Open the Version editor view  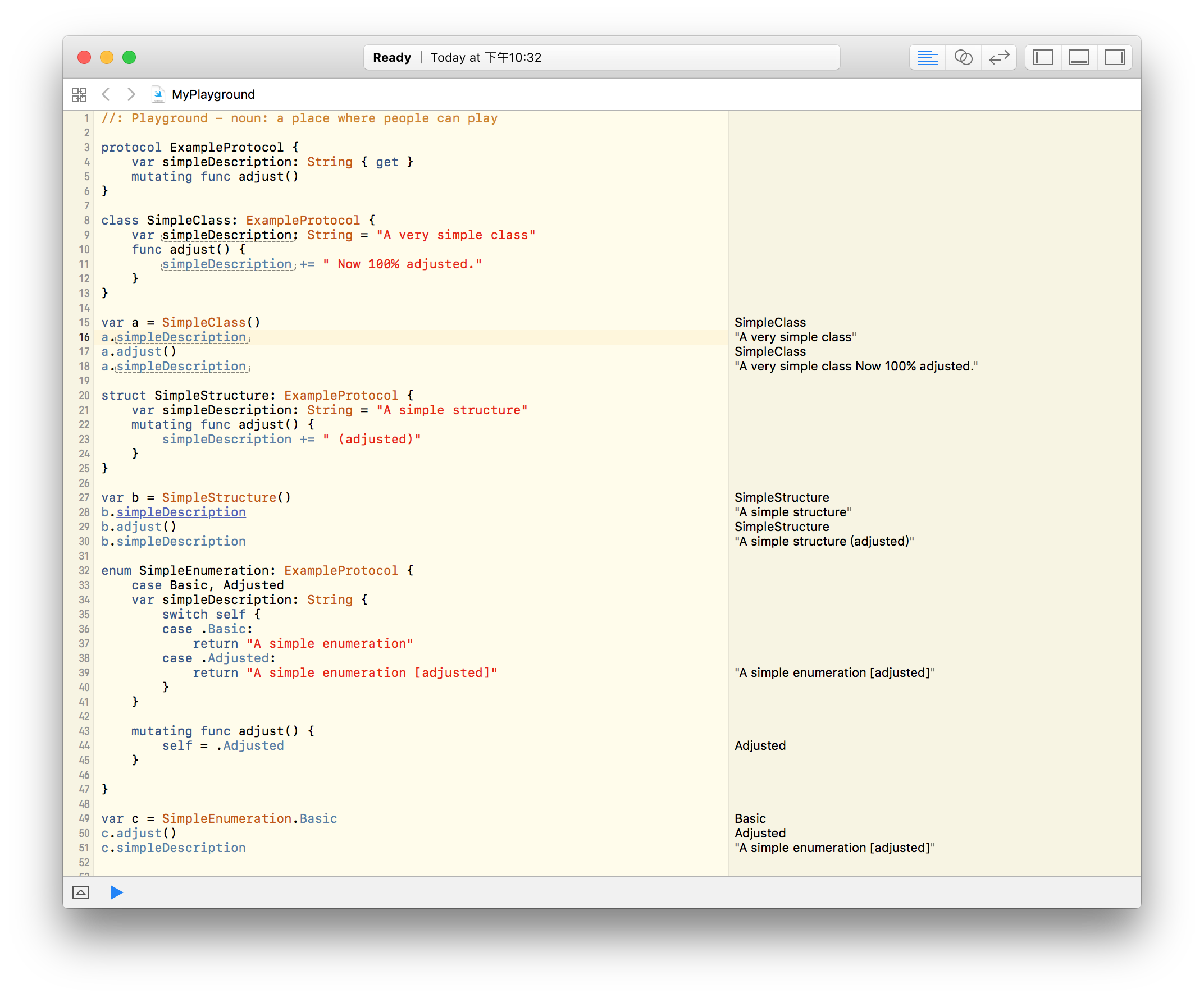click(1000, 57)
